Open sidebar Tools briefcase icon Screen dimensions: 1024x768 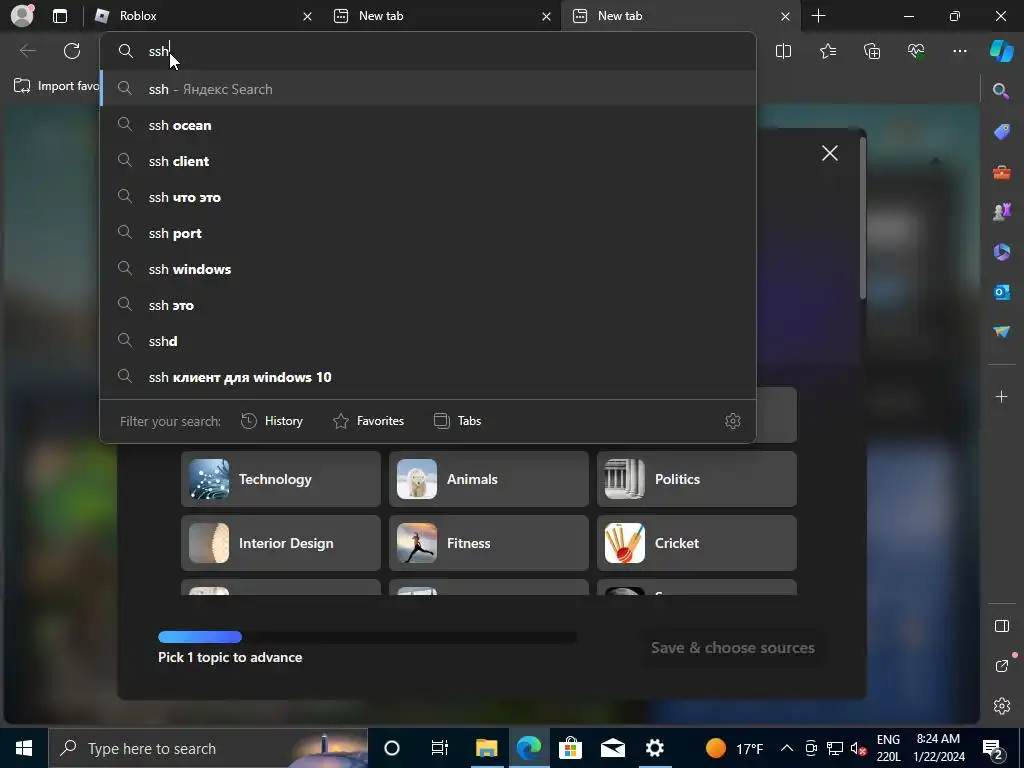[1001, 172]
